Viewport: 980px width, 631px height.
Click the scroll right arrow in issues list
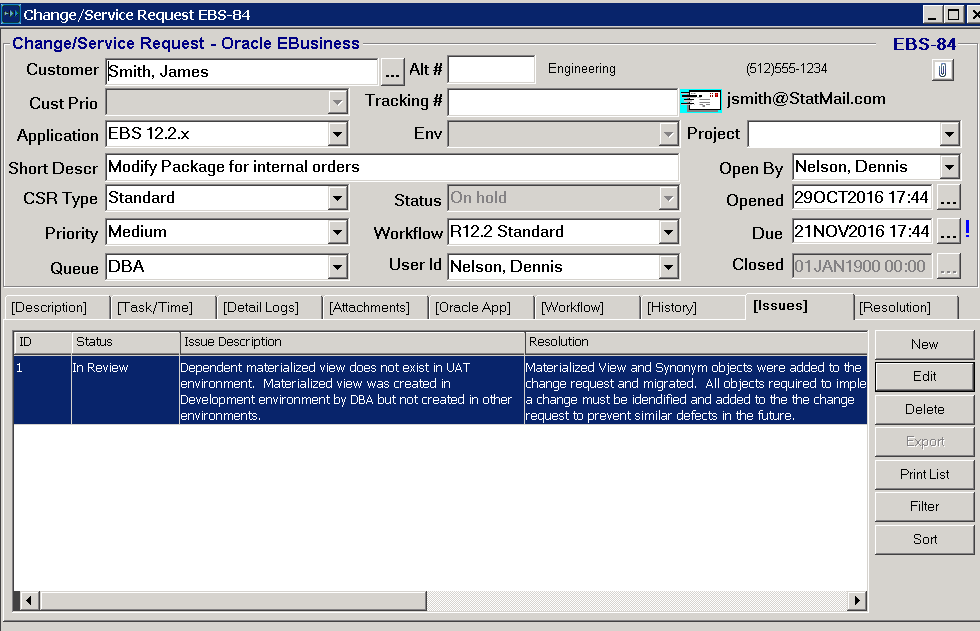[857, 600]
